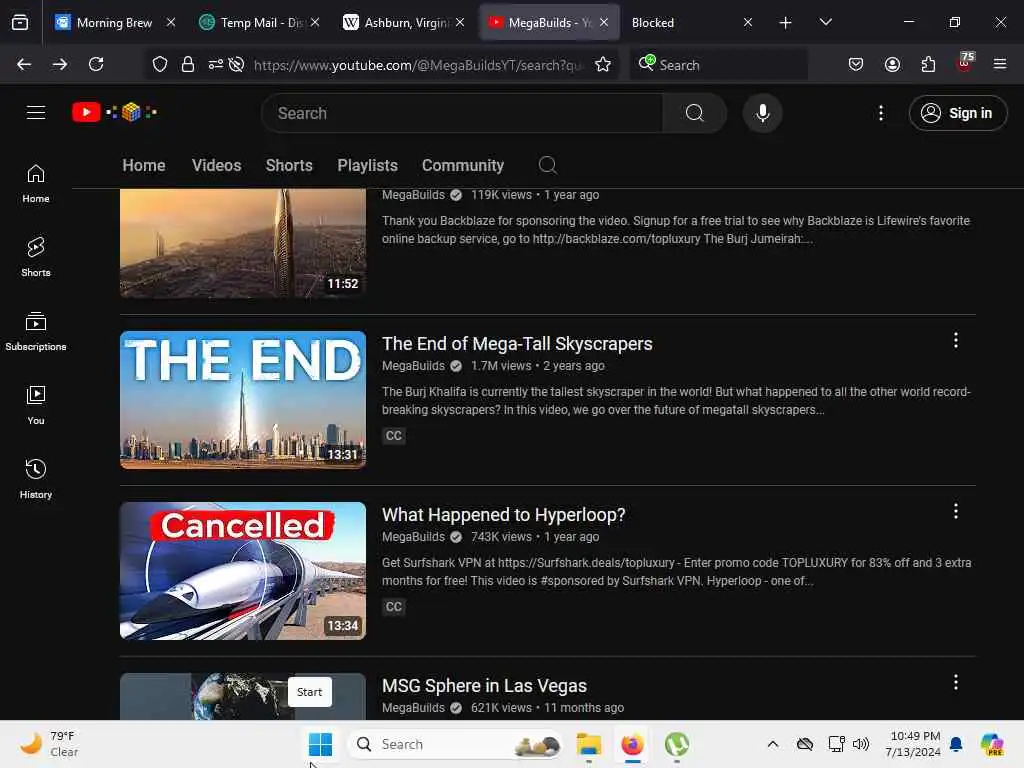Open the MegaBuilds channel link under the Hyperloop video

point(413,537)
